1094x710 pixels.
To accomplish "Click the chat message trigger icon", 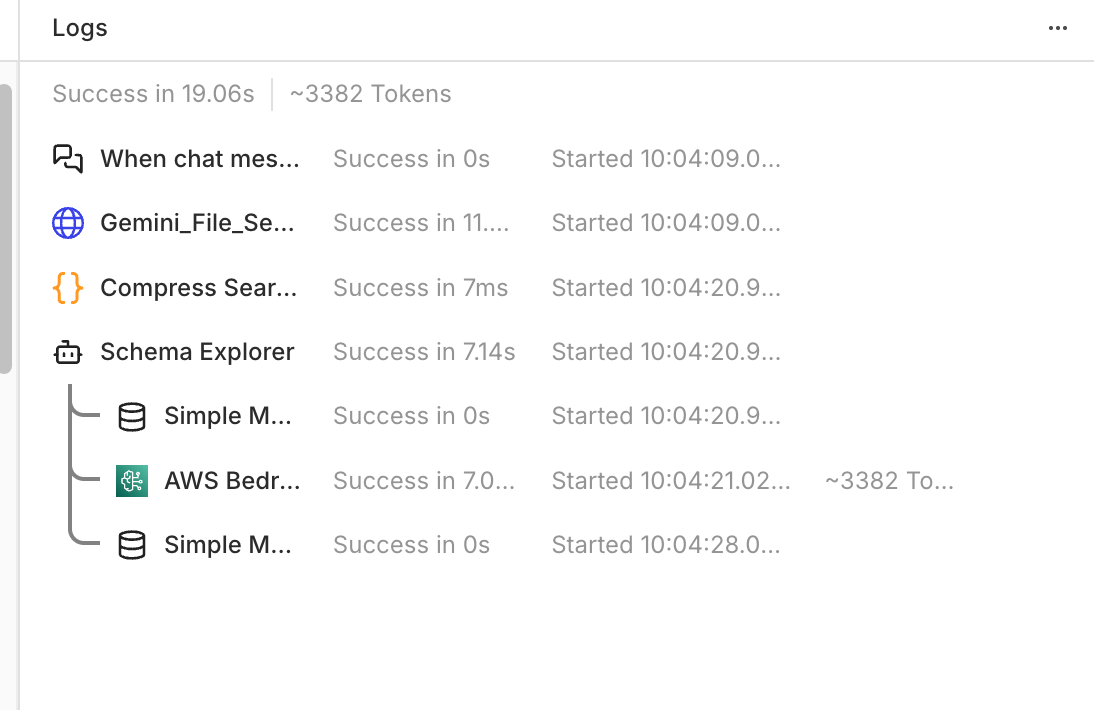I will point(68,159).
